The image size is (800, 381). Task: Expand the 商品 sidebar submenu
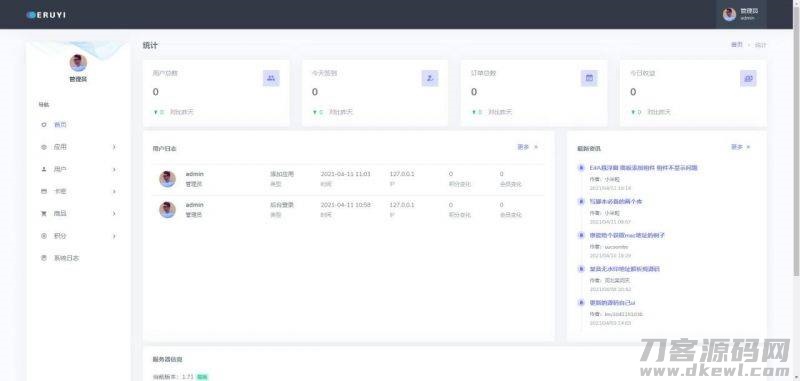click(x=79, y=214)
